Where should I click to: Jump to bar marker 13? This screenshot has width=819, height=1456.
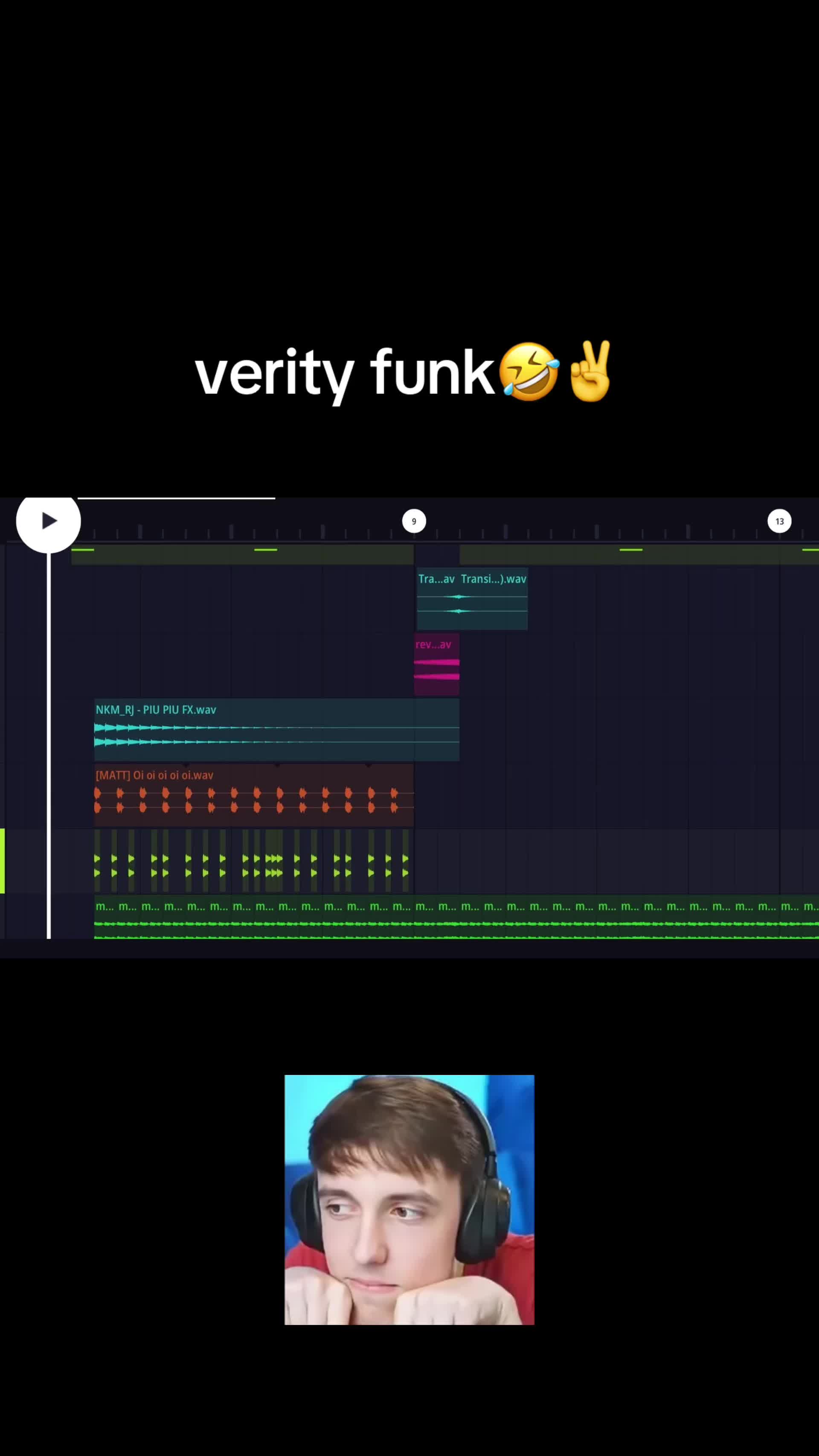[x=779, y=521]
